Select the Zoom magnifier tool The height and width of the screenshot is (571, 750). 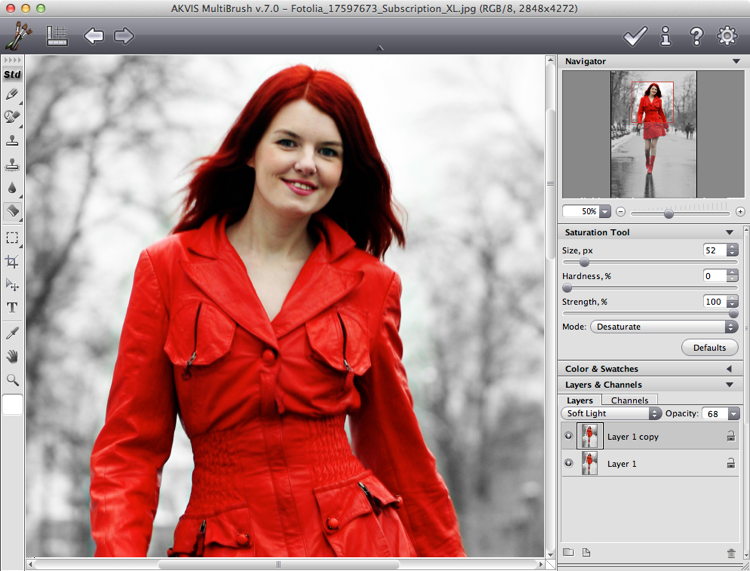coord(12,380)
